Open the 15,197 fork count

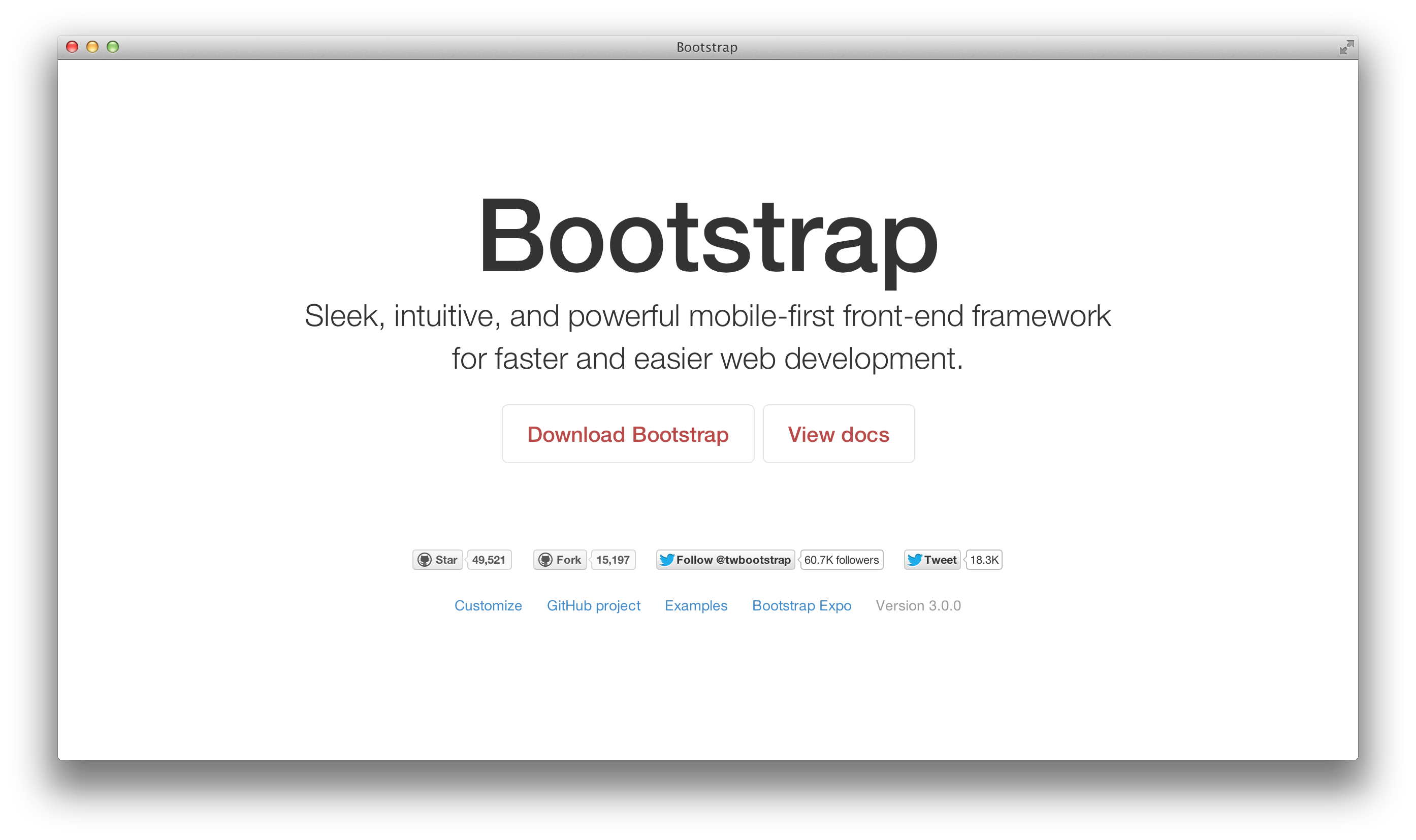(x=613, y=560)
